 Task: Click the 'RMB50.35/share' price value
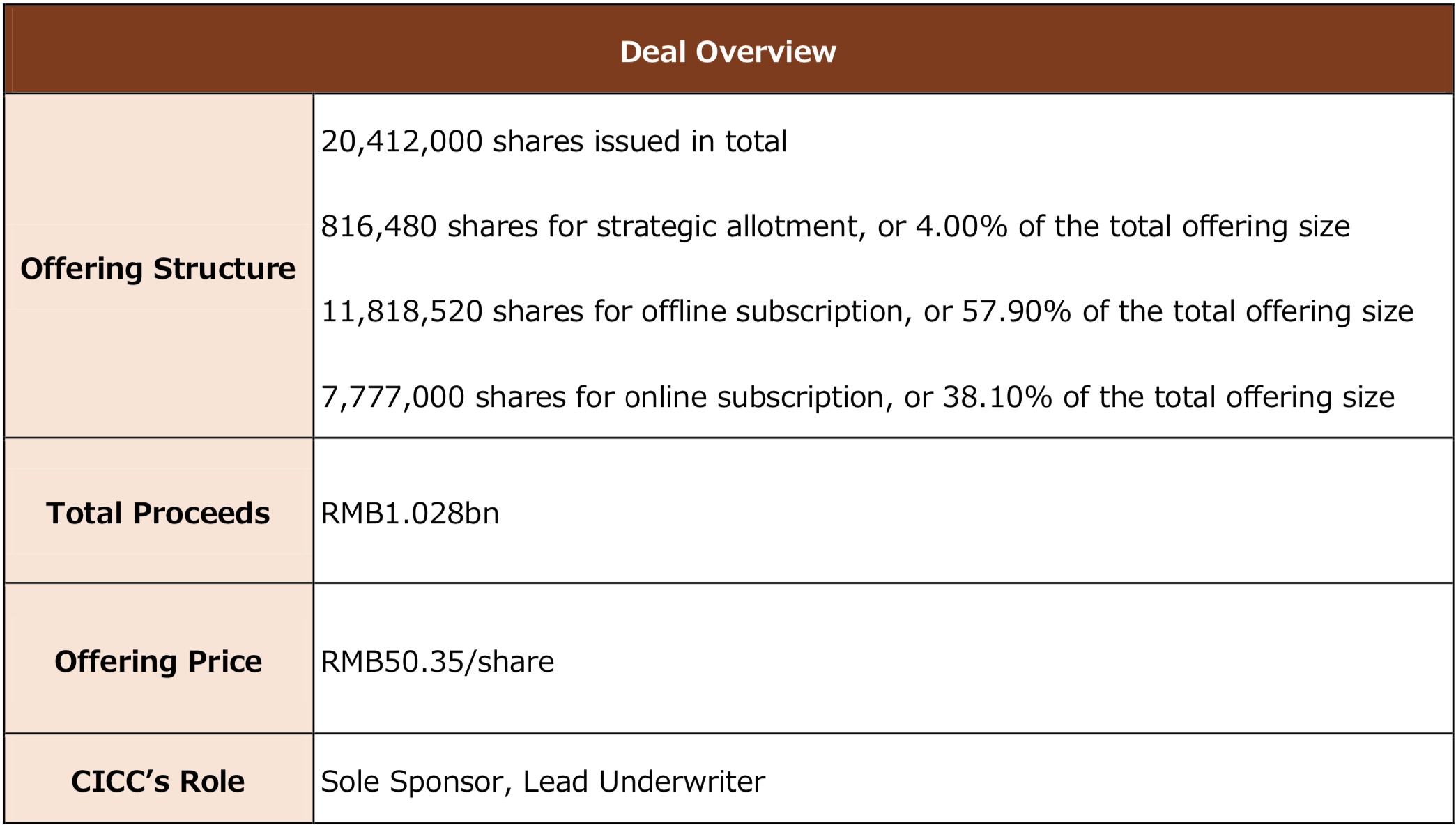(x=437, y=662)
